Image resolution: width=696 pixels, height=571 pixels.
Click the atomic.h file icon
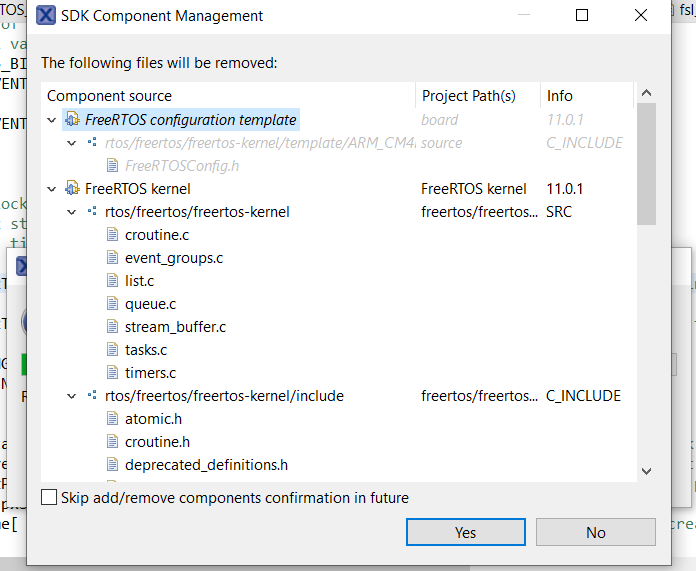point(113,419)
